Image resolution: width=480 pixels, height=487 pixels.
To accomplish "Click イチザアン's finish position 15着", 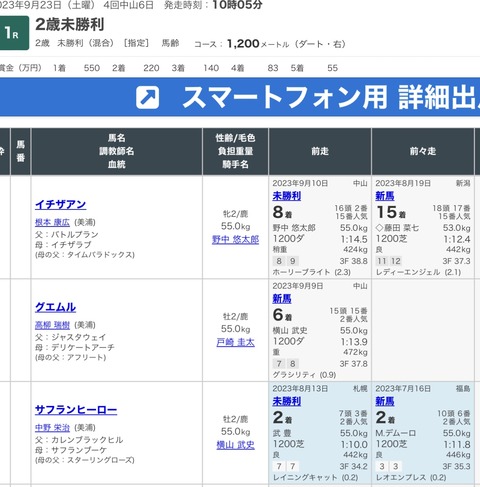I will tap(391, 212).
